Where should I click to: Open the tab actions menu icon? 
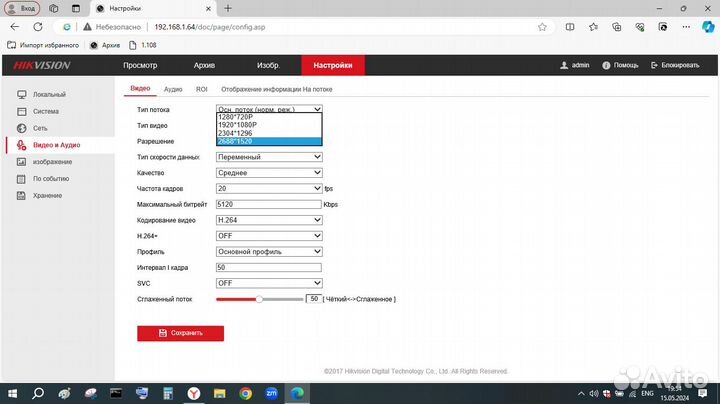pyautogui.click(x=76, y=8)
